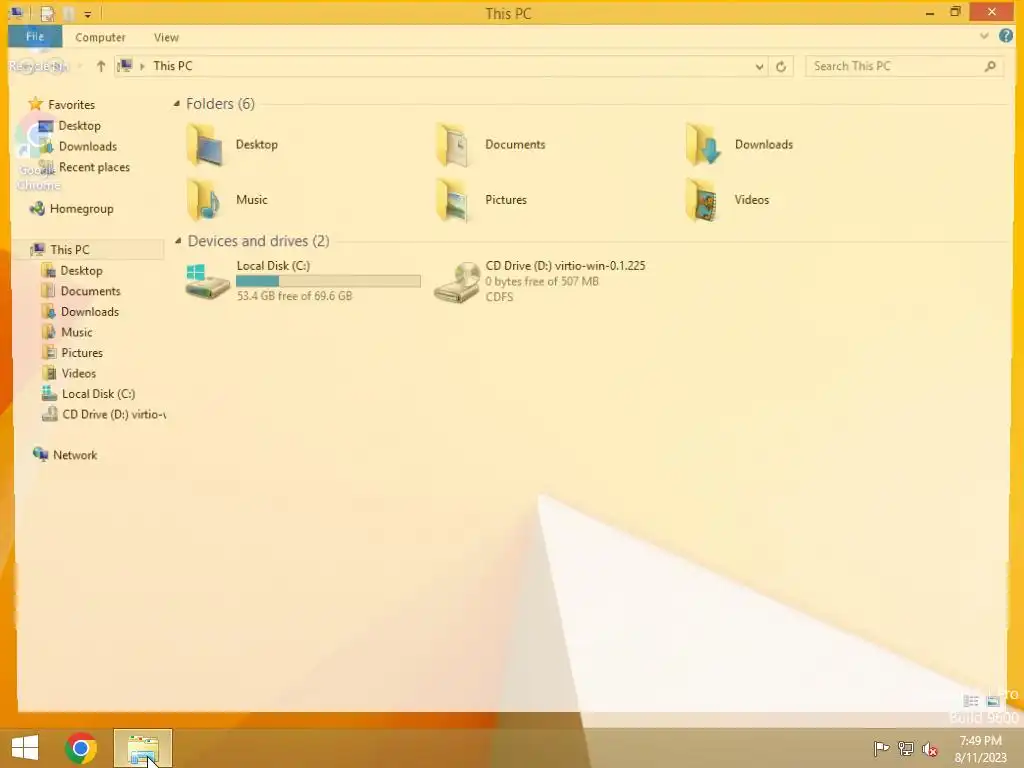Click the Downloads folder icon under This PC tree
Viewport: 1024px width, 768px height.
(49, 312)
